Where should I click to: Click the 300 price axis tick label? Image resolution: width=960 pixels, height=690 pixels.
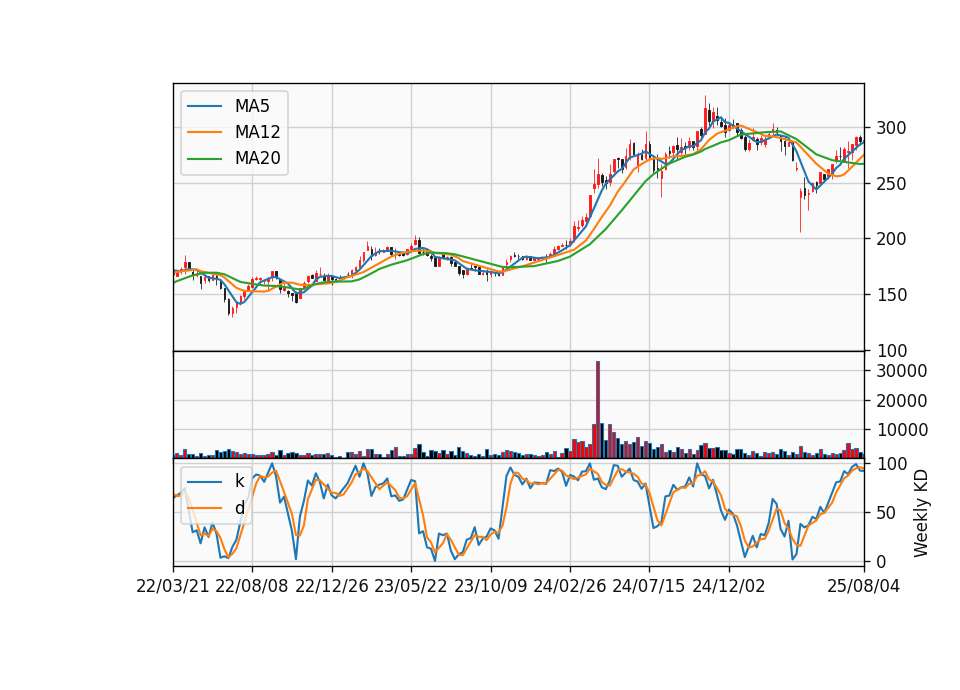pyautogui.click(x=891, y=128)
